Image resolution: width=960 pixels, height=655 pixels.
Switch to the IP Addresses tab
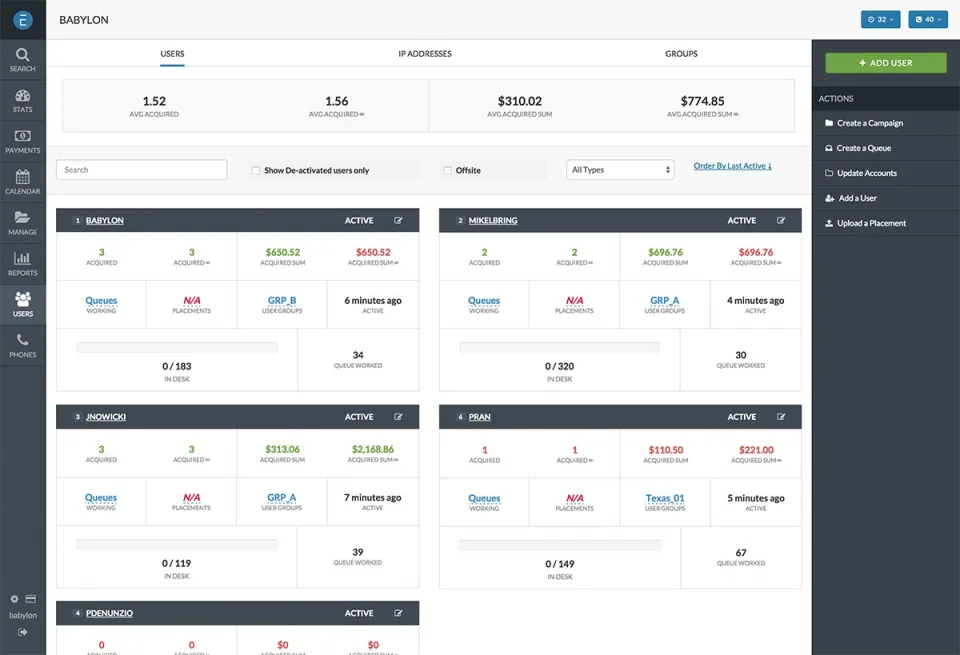(425, 54)
